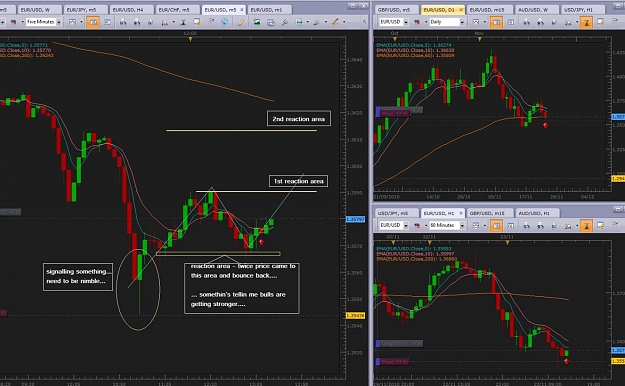
Task: Click the wrench/tools icon in left toolbar
Action: coord(285,22)
